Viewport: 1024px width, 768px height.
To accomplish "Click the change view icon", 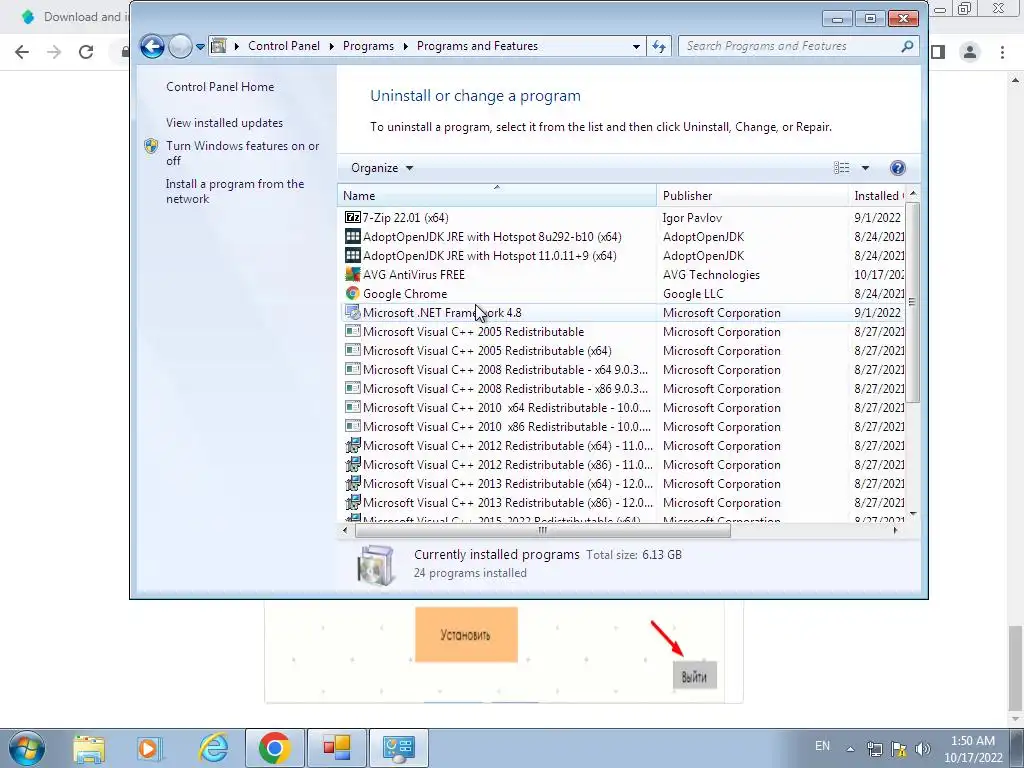I will tap(842, 168).
